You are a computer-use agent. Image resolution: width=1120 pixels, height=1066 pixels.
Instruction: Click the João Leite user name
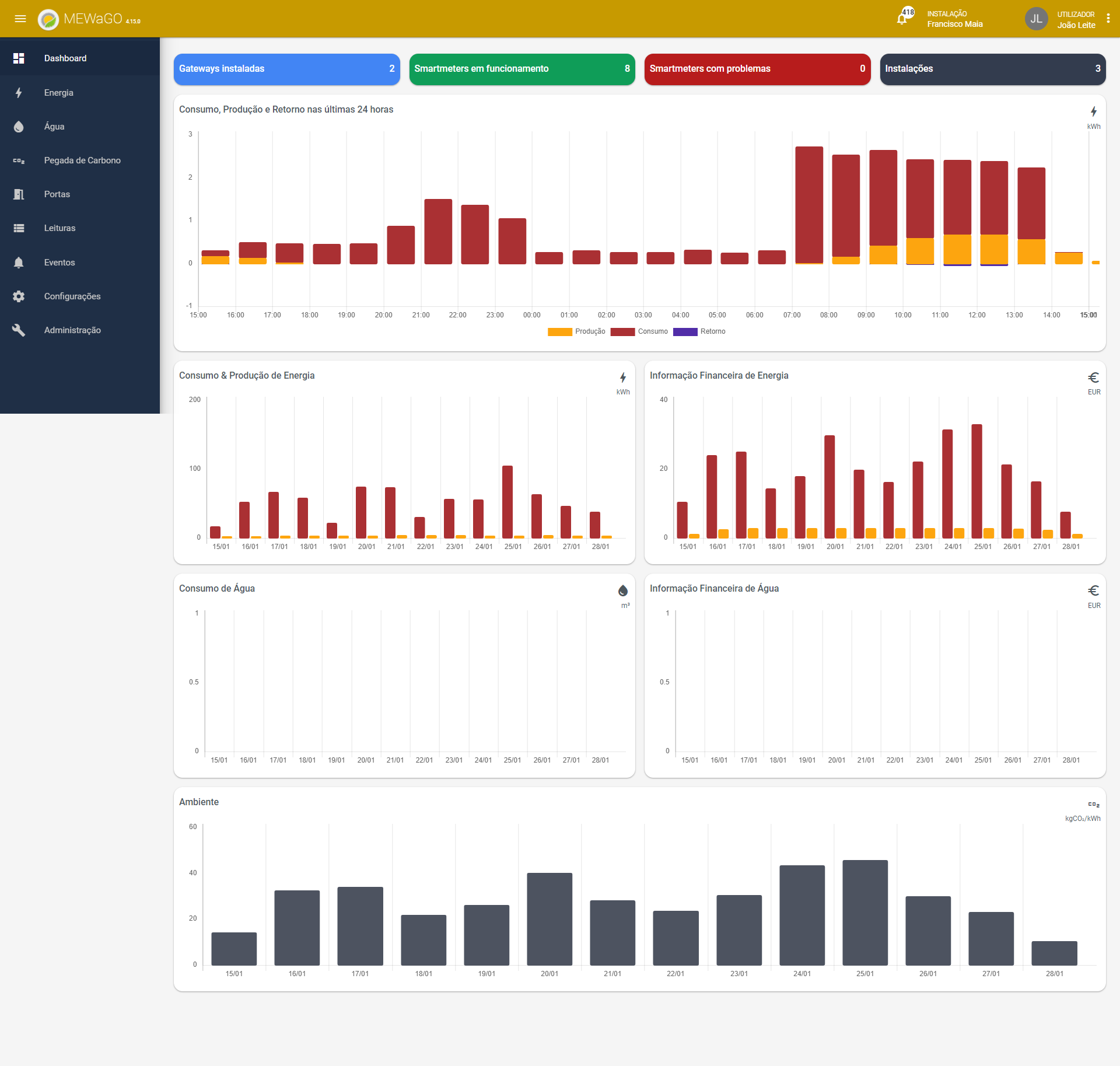(1076, 25)
